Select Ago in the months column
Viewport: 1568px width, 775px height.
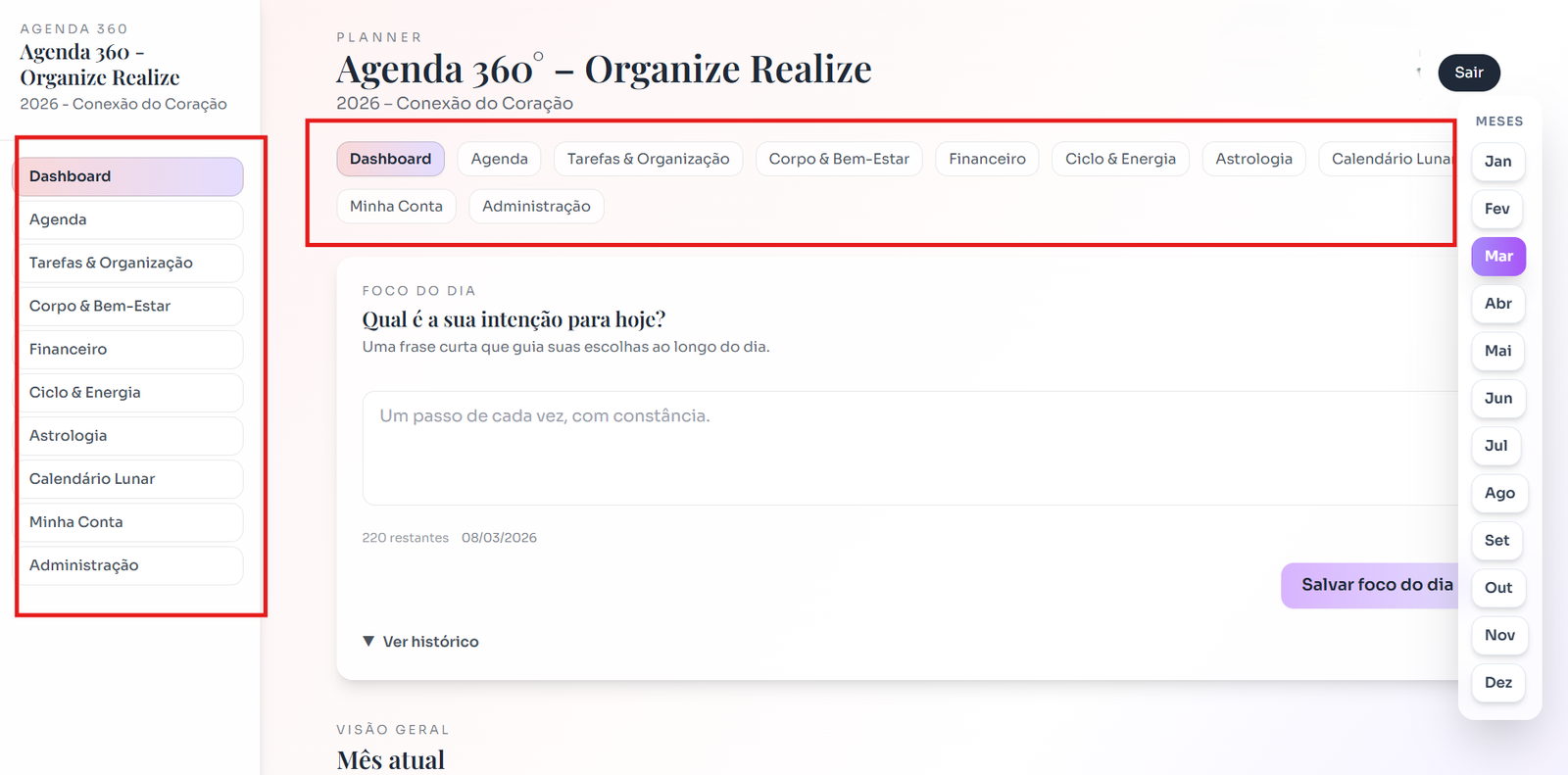tap(1499, 493)
